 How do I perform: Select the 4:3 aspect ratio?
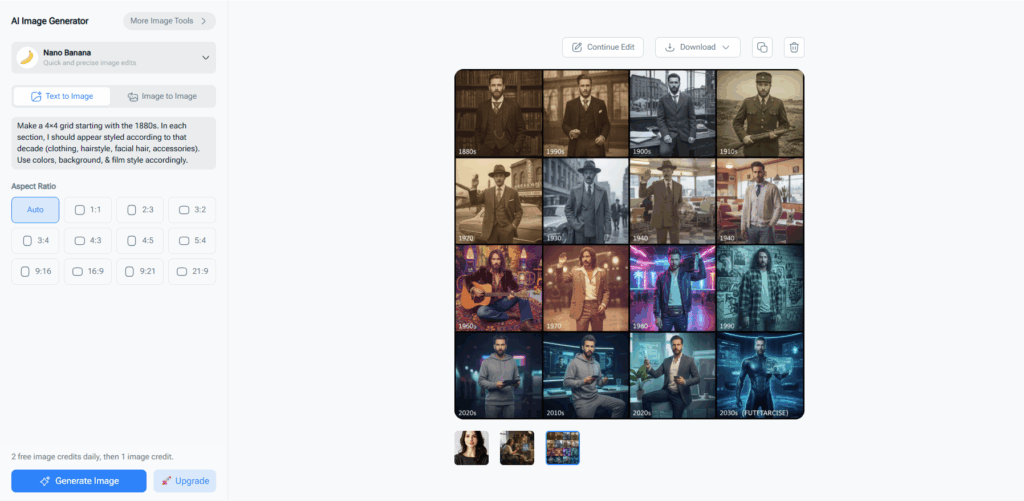click(x=88, y=240)
